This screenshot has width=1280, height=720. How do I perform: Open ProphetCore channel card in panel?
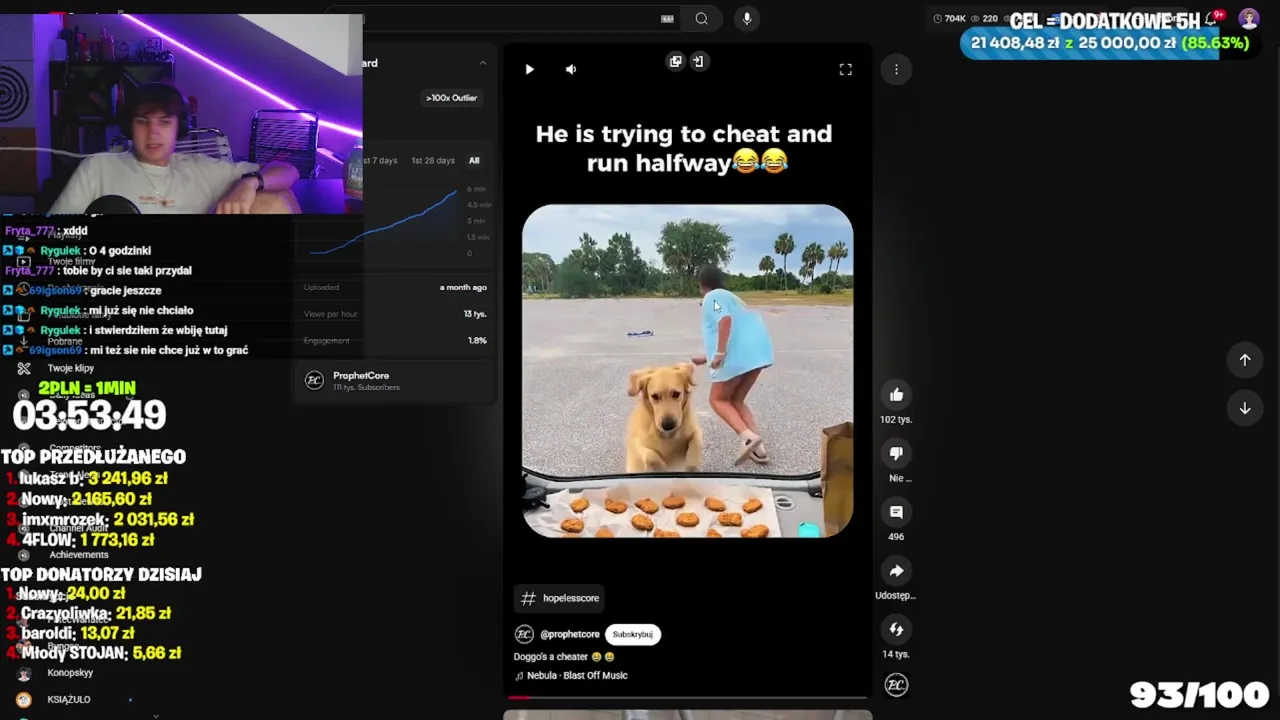click(x=396, y=381)
